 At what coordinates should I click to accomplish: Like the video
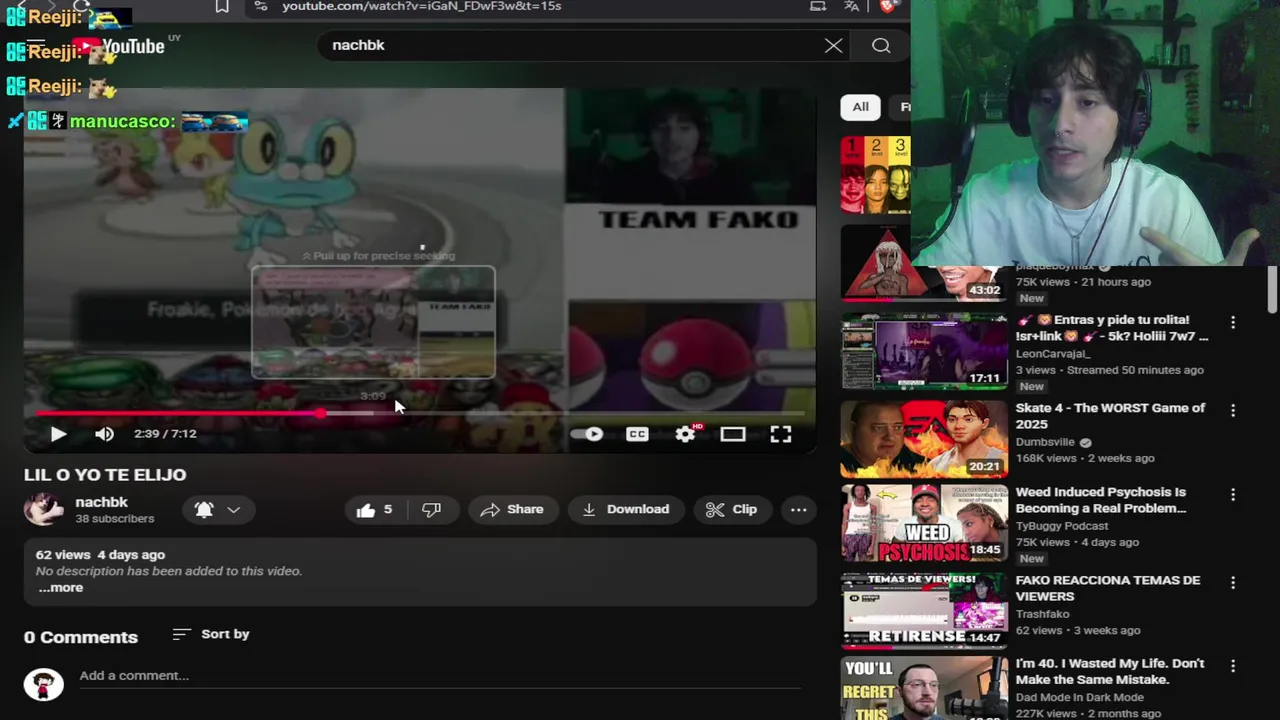tap(374, 509)
